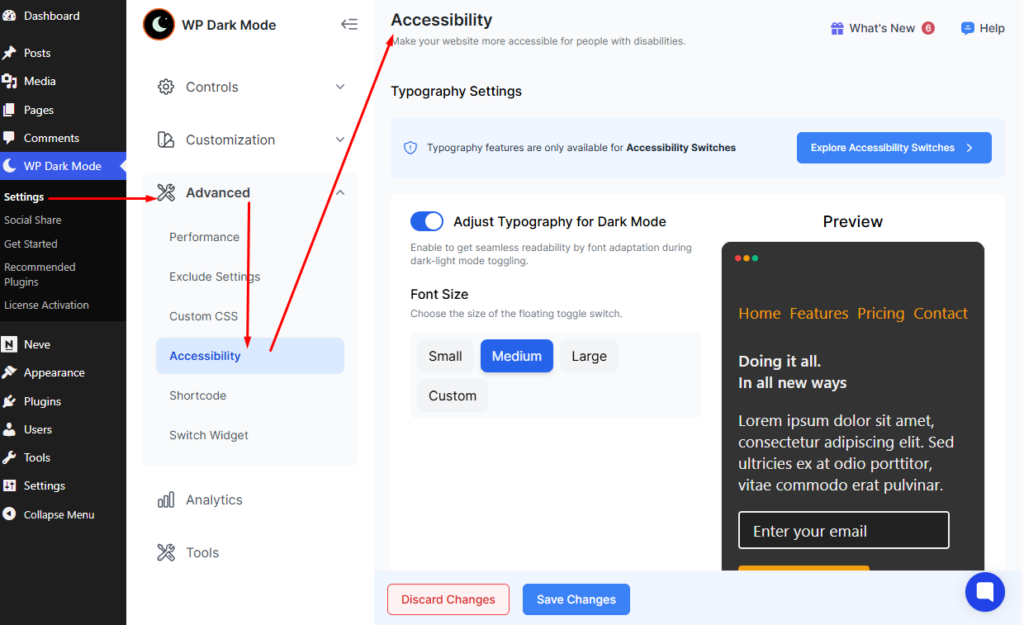This screenshot has height=625, width=1024.
Task: Click the Plugins plug icon
Action: [x=9, y=401]
